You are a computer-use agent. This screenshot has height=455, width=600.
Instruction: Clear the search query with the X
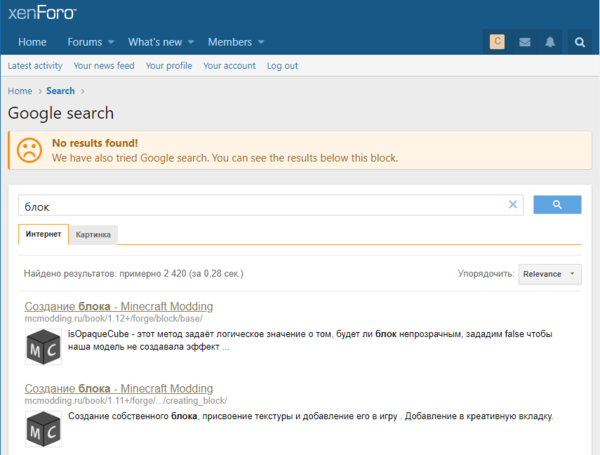tap(513, 204)
